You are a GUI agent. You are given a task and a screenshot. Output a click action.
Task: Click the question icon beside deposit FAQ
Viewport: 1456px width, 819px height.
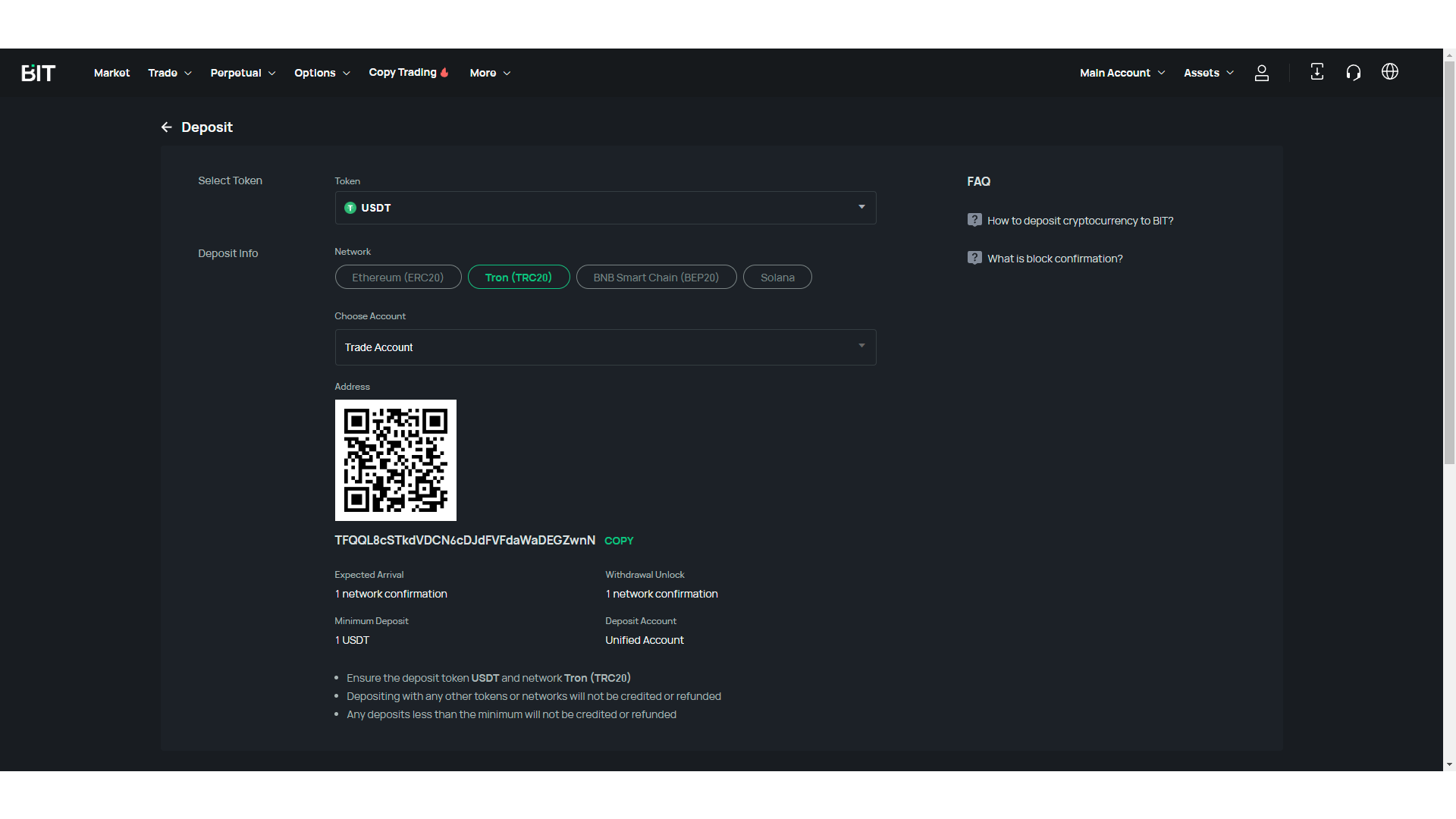coord(974,220)
